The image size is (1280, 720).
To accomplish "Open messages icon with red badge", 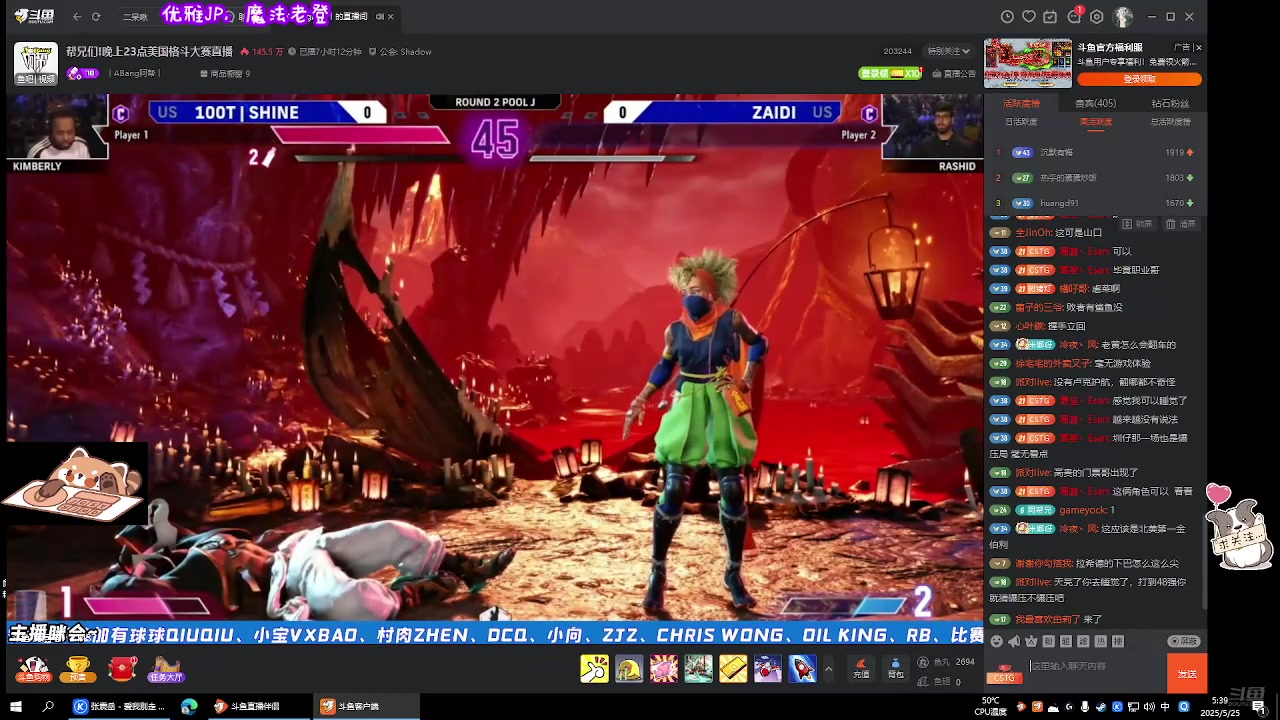I will (x=1075, y=16).
